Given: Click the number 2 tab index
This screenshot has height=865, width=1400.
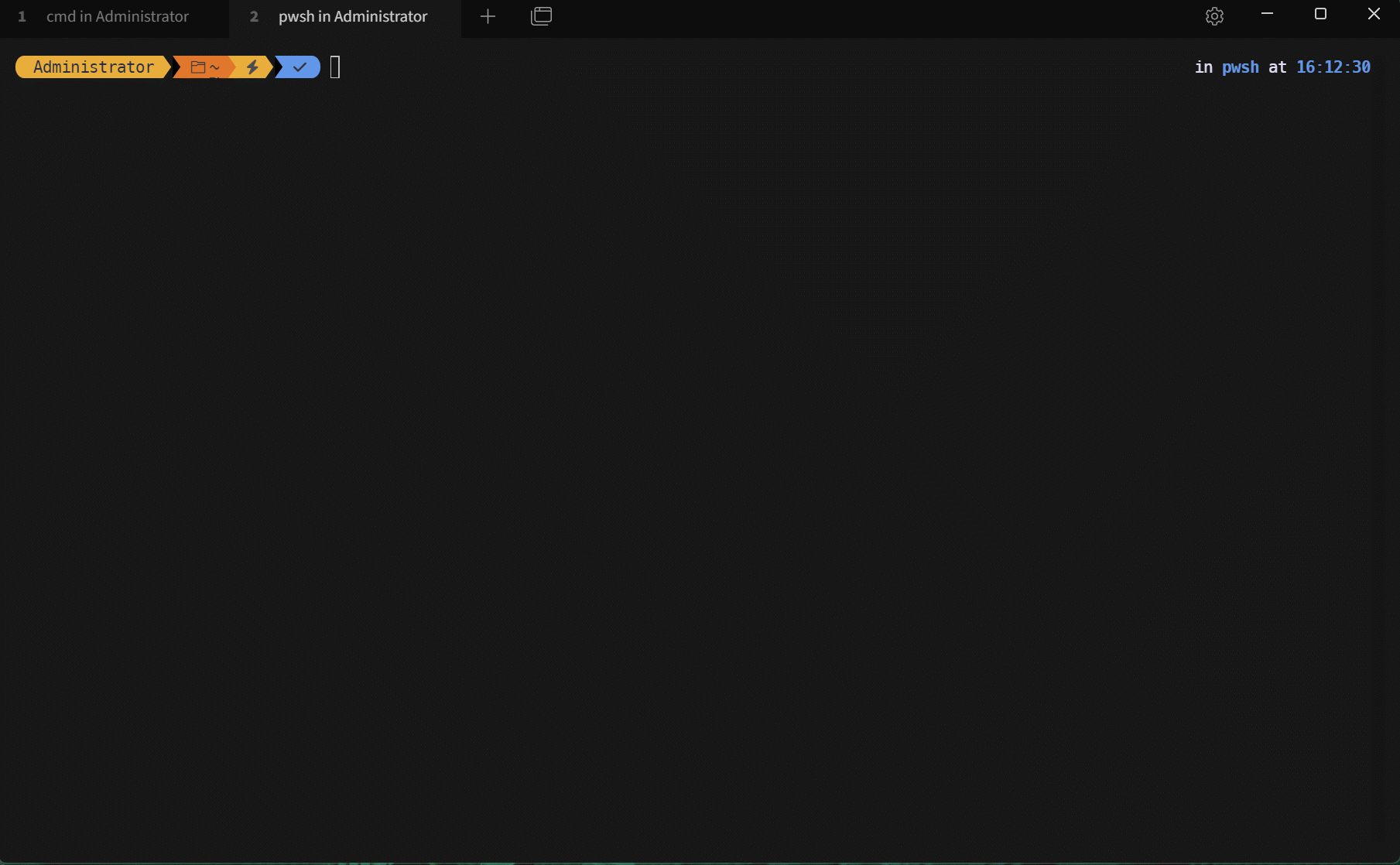Looking at the screenshot, I should [x=254, y=16].
